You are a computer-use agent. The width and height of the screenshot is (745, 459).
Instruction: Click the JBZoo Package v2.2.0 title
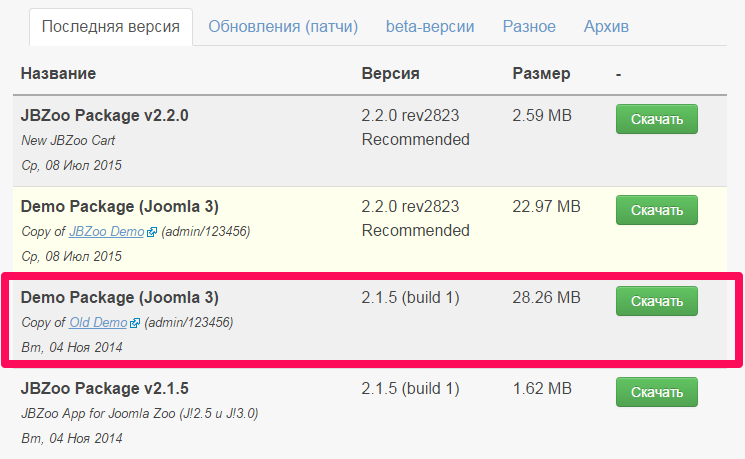point(105,115)
